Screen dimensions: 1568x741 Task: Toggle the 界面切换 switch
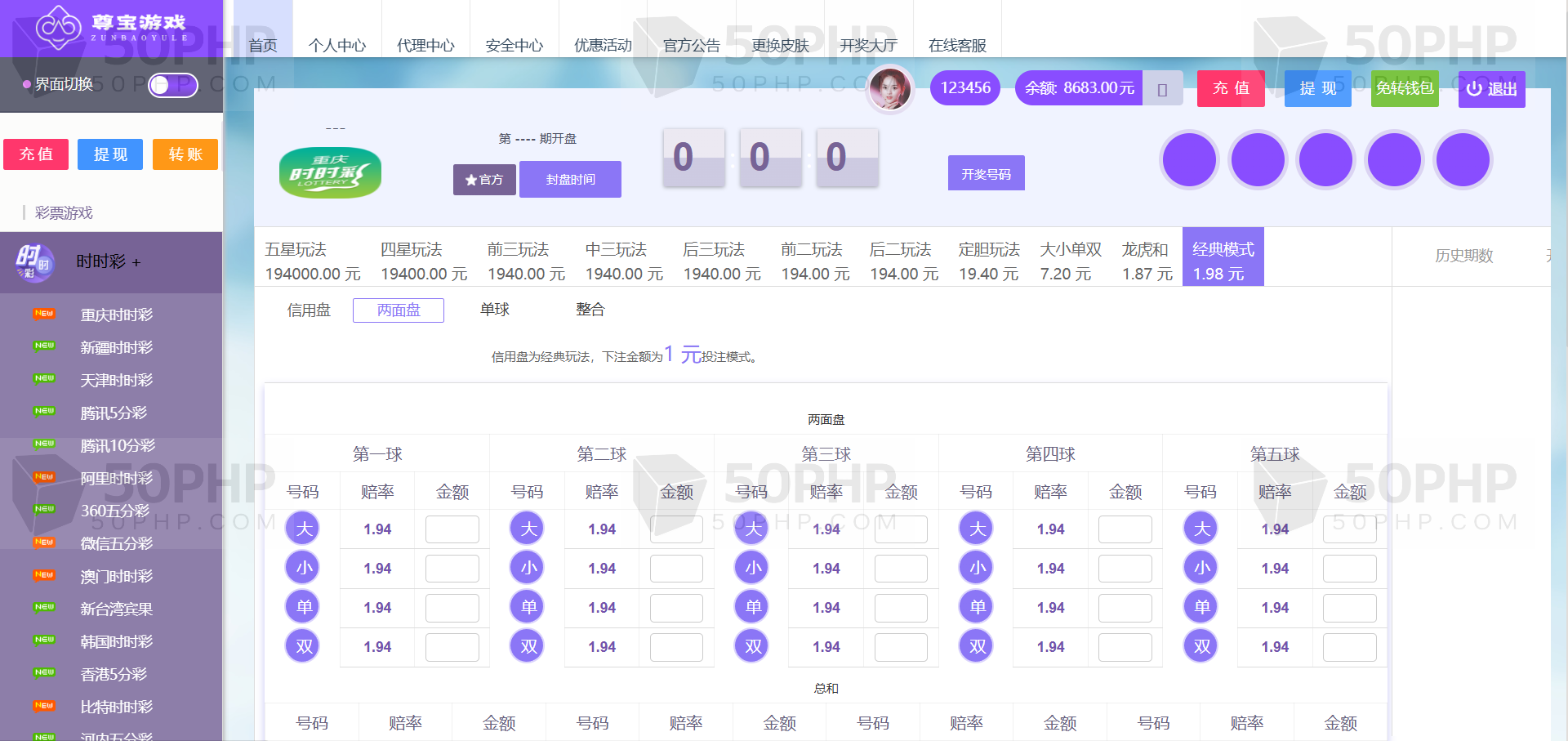point(172,85)
